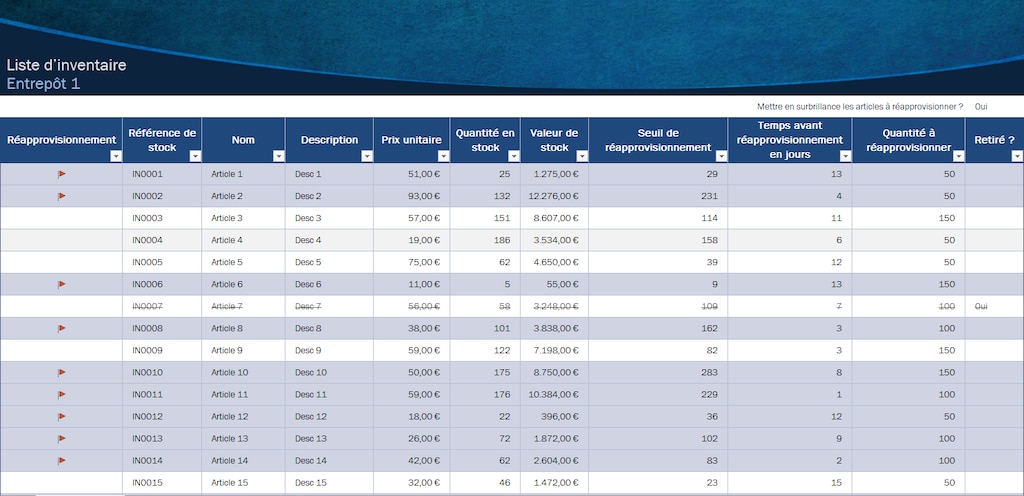Select the stock value 7.198,00 €
1024x496 pixels.
[554, 350]
